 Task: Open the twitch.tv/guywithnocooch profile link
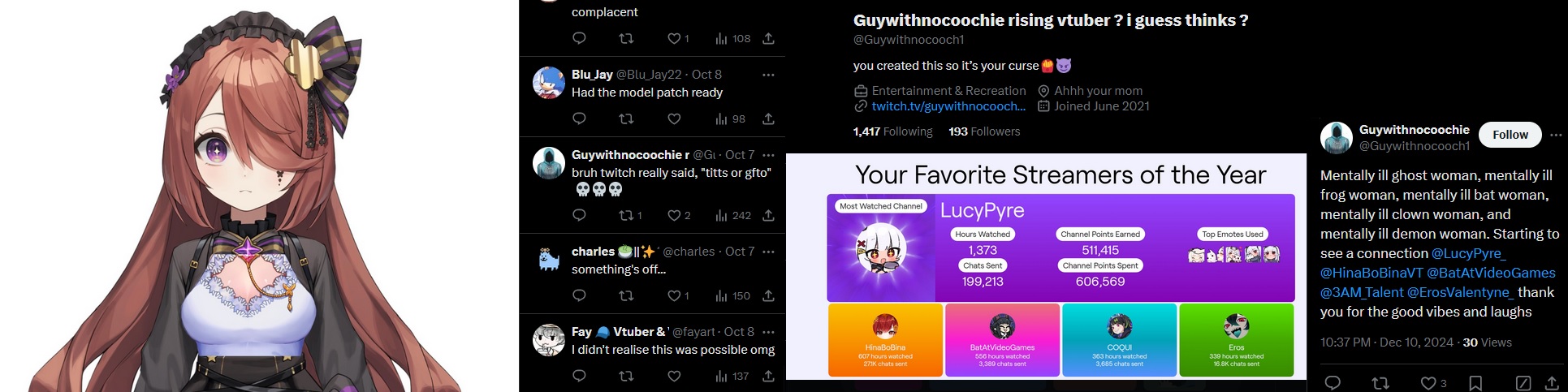click(948, 106)
